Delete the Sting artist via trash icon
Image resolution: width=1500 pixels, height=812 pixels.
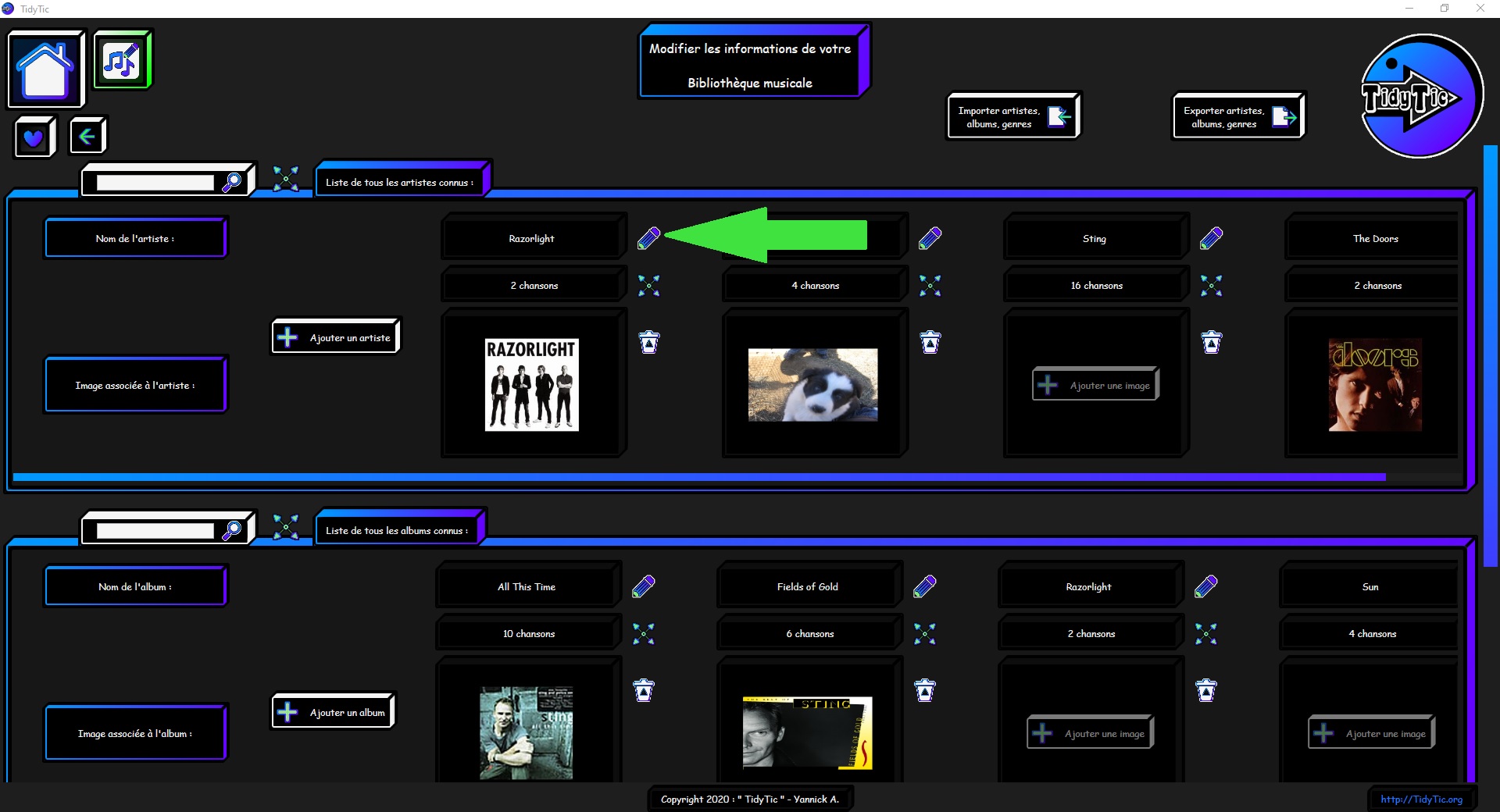(1212, 342)
